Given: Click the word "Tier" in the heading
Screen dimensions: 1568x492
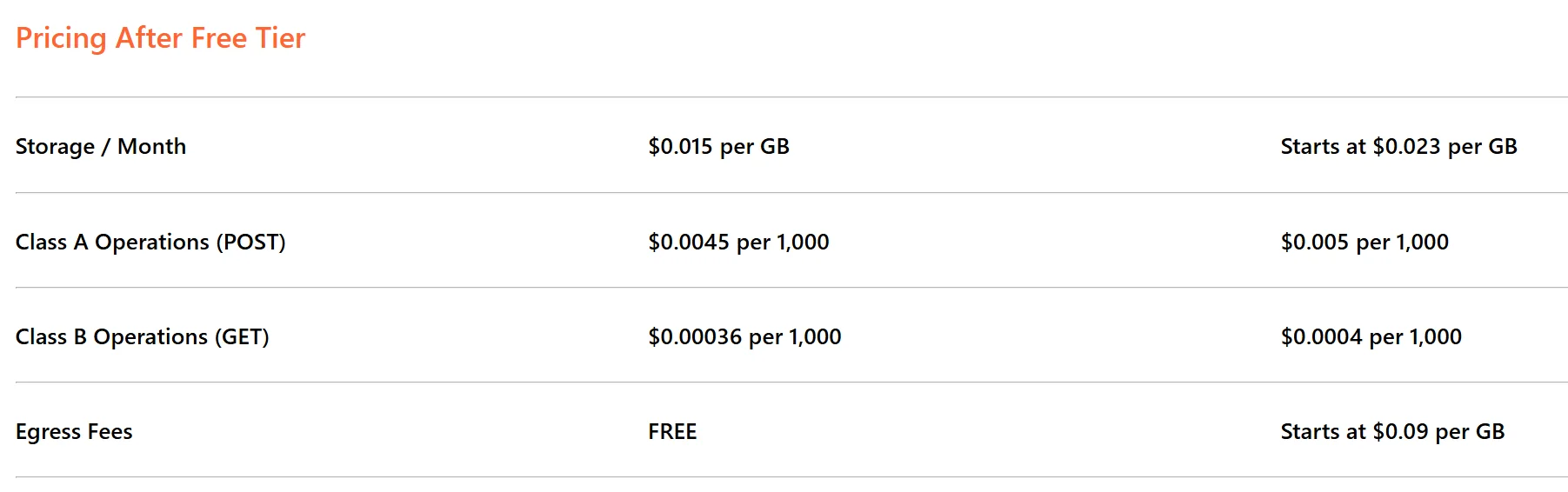Looking at the screenshot, I should coord(280,38).
